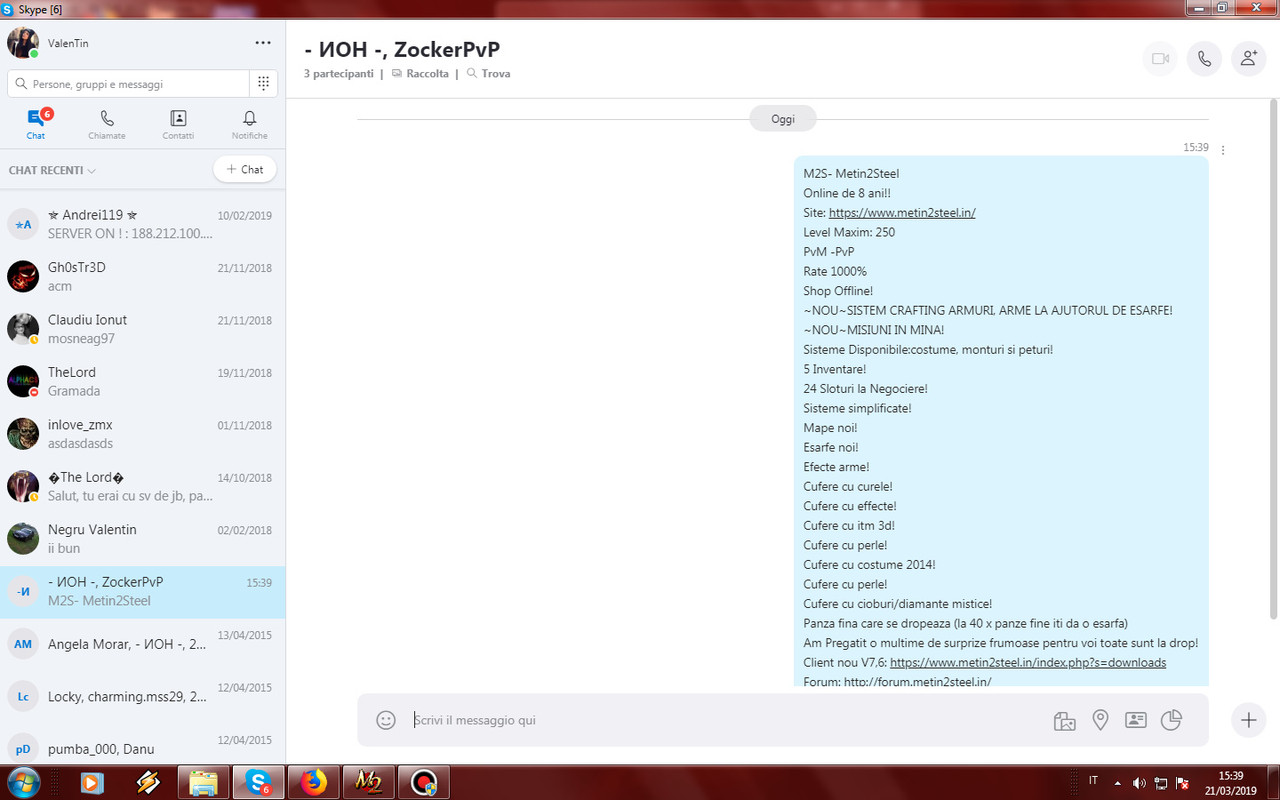Viewport: 1280px width, 800px height.
Task: Open Windows Explorer from taskbar
Action: tap(204, 782)
